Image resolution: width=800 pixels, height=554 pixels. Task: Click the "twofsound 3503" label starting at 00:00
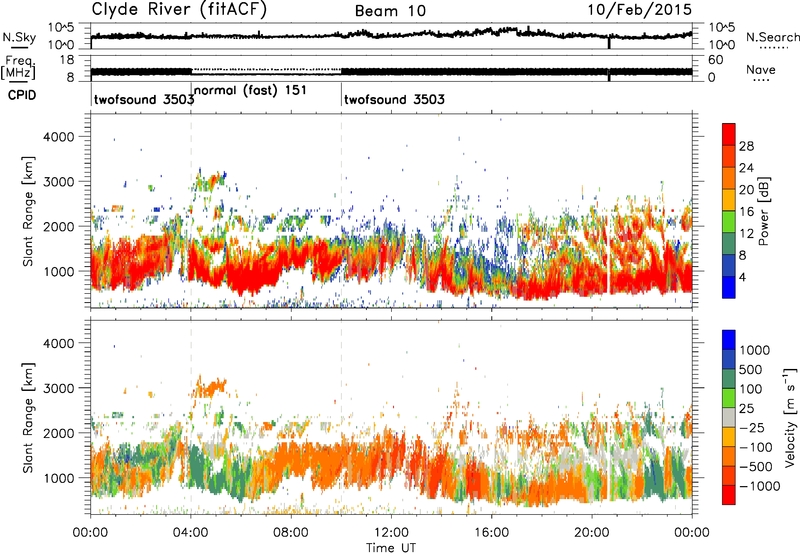point(144,99)
